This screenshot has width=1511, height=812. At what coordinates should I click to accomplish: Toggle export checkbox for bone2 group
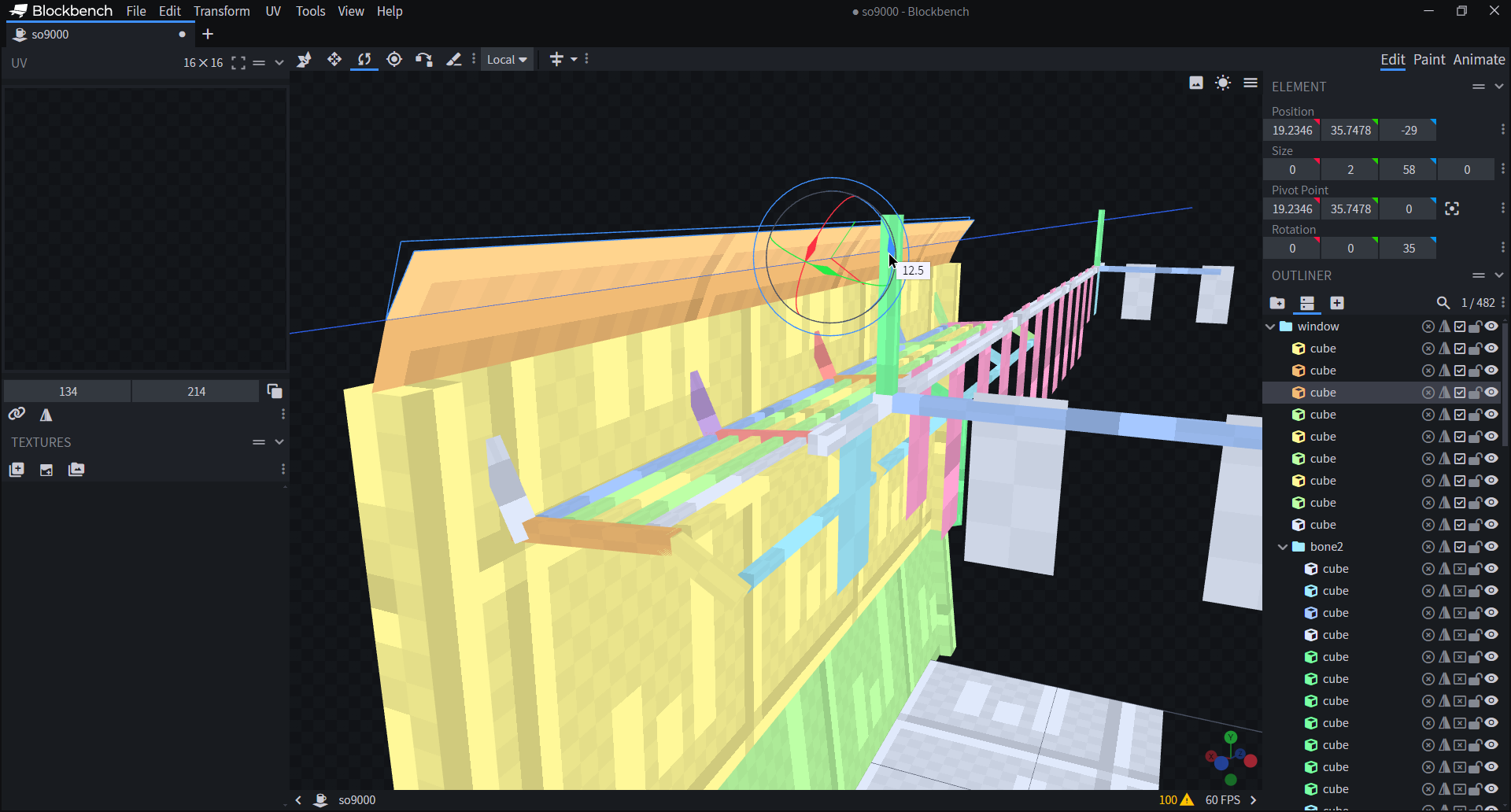[1460, 547]
